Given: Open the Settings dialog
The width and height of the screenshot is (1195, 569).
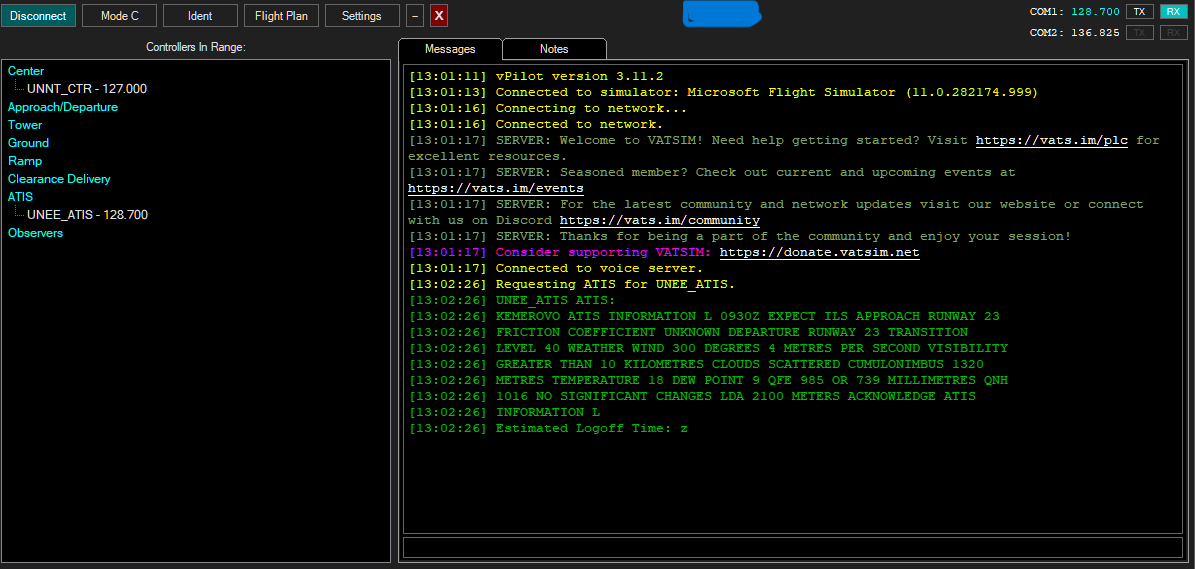Looking at the screenshot, I should pyautogui.click(x=361, y=16).
